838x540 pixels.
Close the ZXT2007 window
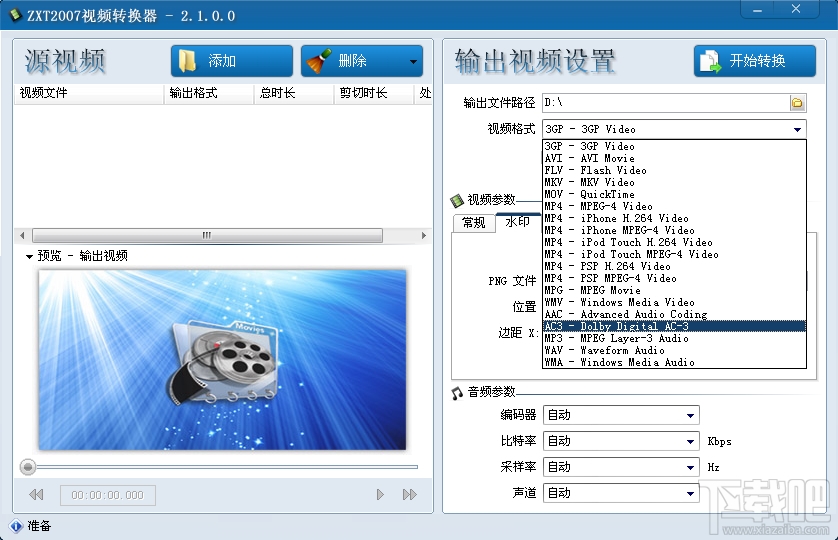click(x=796, y=9)
